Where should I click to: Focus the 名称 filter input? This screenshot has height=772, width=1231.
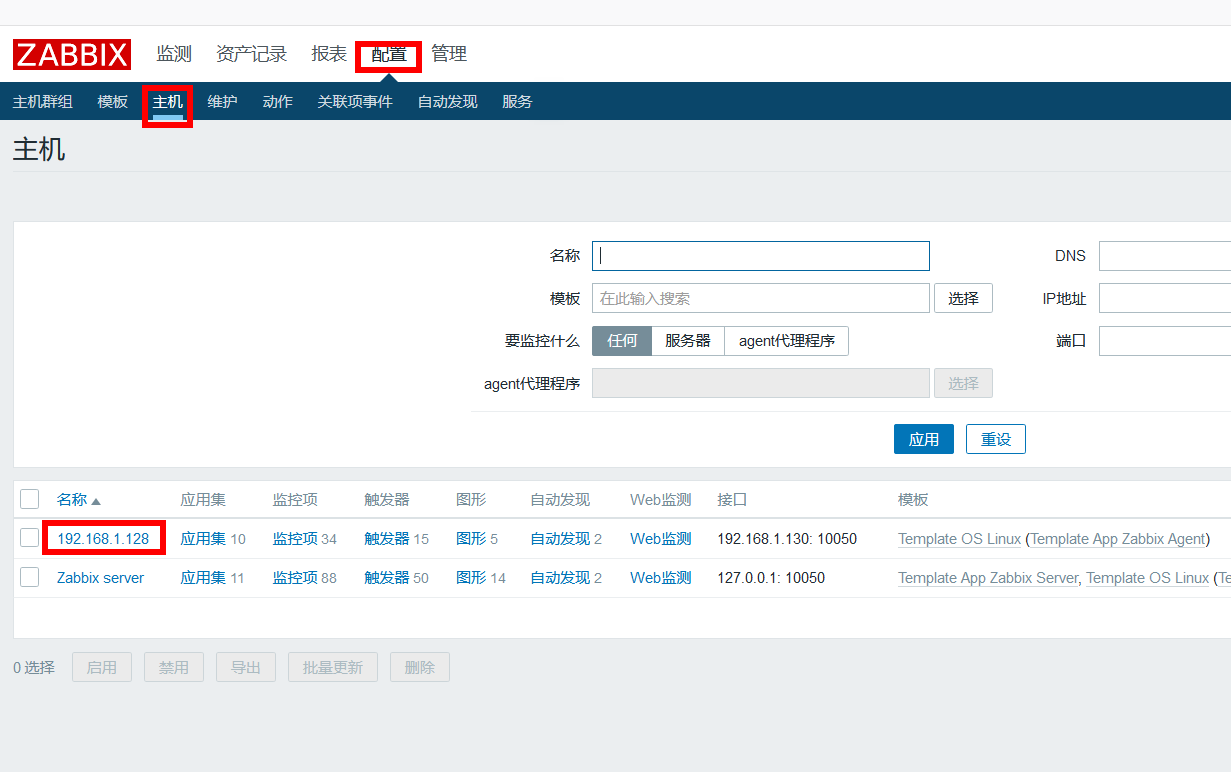coord(761,256)
